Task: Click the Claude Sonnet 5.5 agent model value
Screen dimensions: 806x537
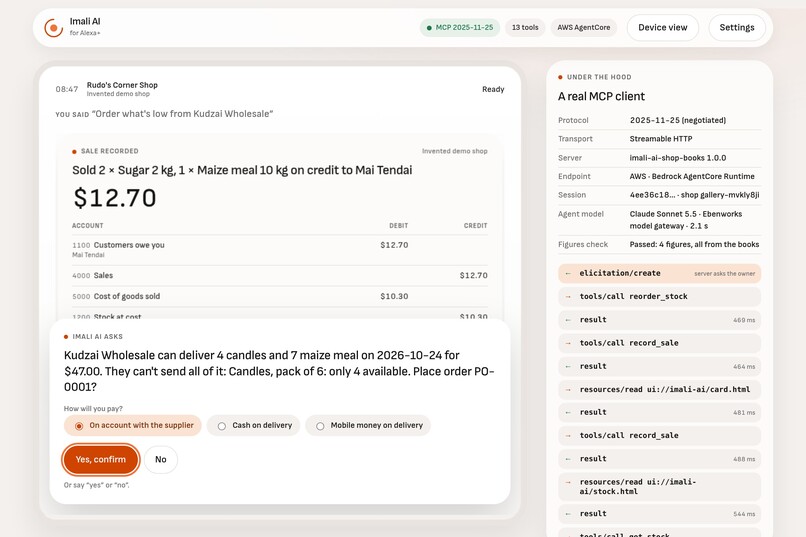Action: [686, 220]
